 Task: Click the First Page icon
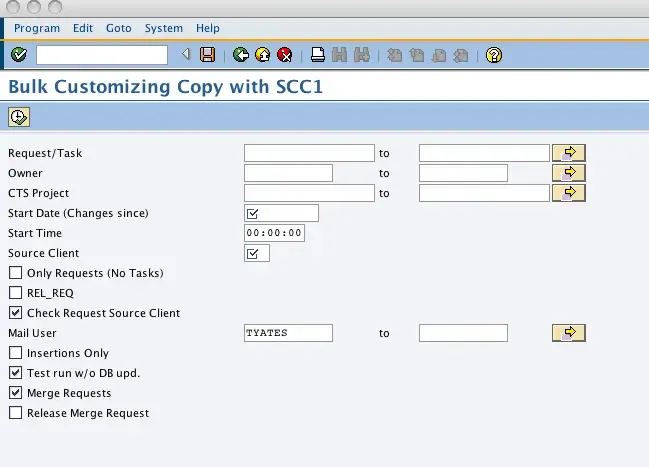[394, 55]
